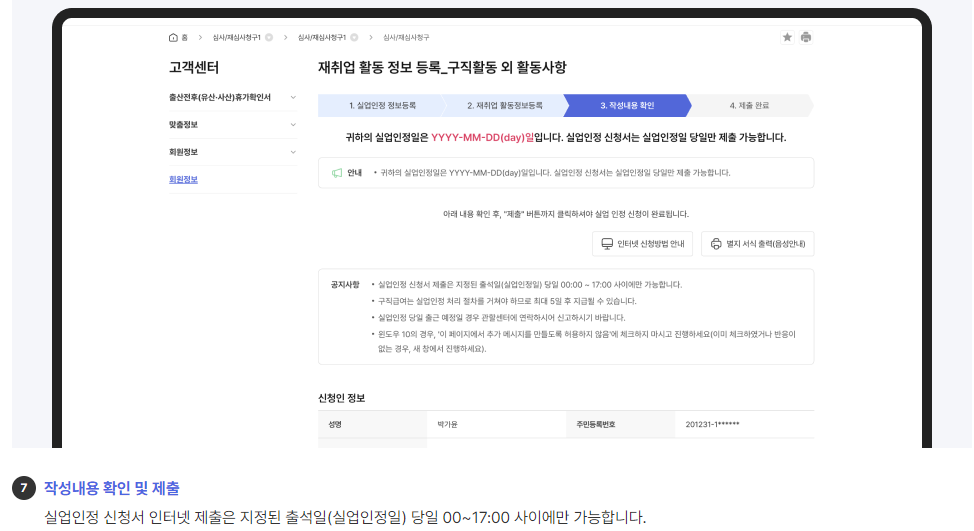Expand the 맞춤정보 sidebar chevron
The height and width of the screenshot is (531, 974).
293,125
